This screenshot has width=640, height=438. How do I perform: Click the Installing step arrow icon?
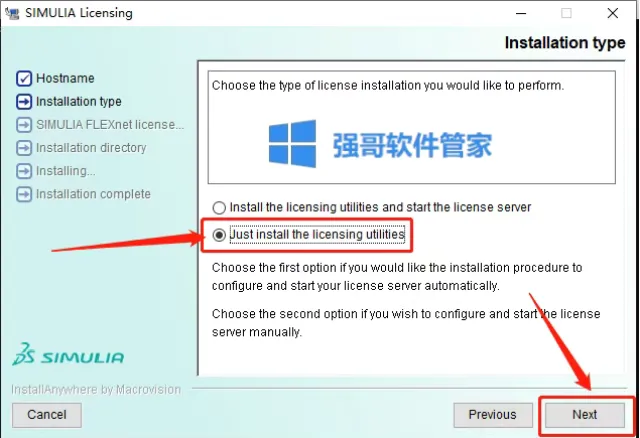click(24, 171)
